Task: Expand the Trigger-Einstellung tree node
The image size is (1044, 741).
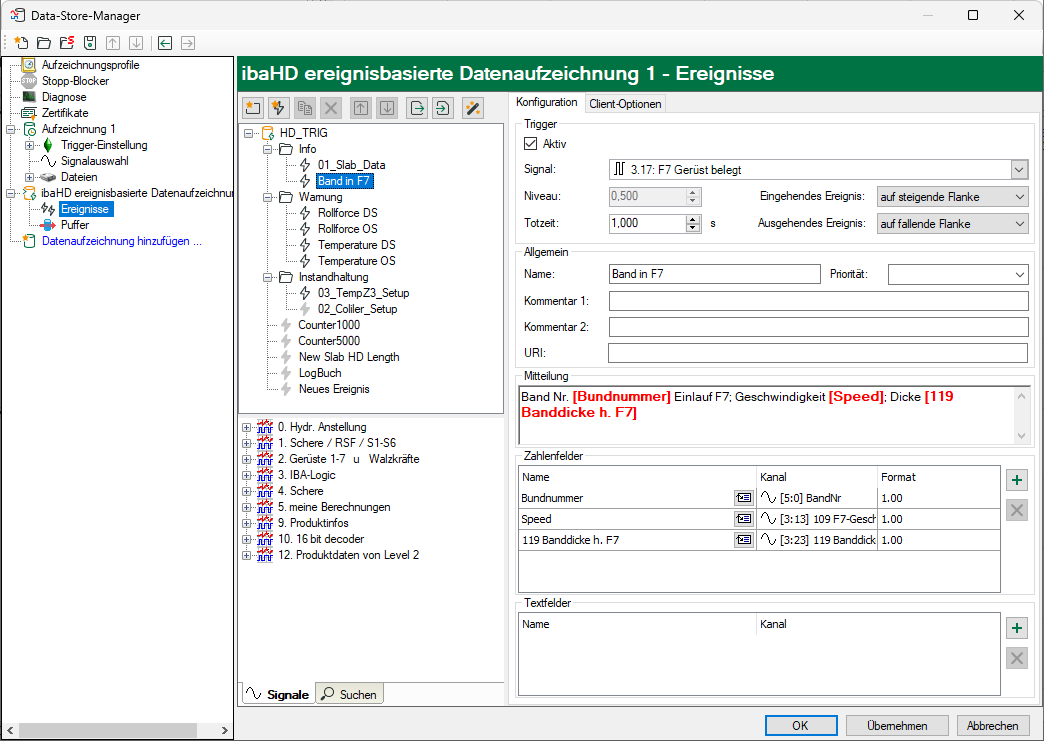Action: pyautogui.click(x=29, y=145)
